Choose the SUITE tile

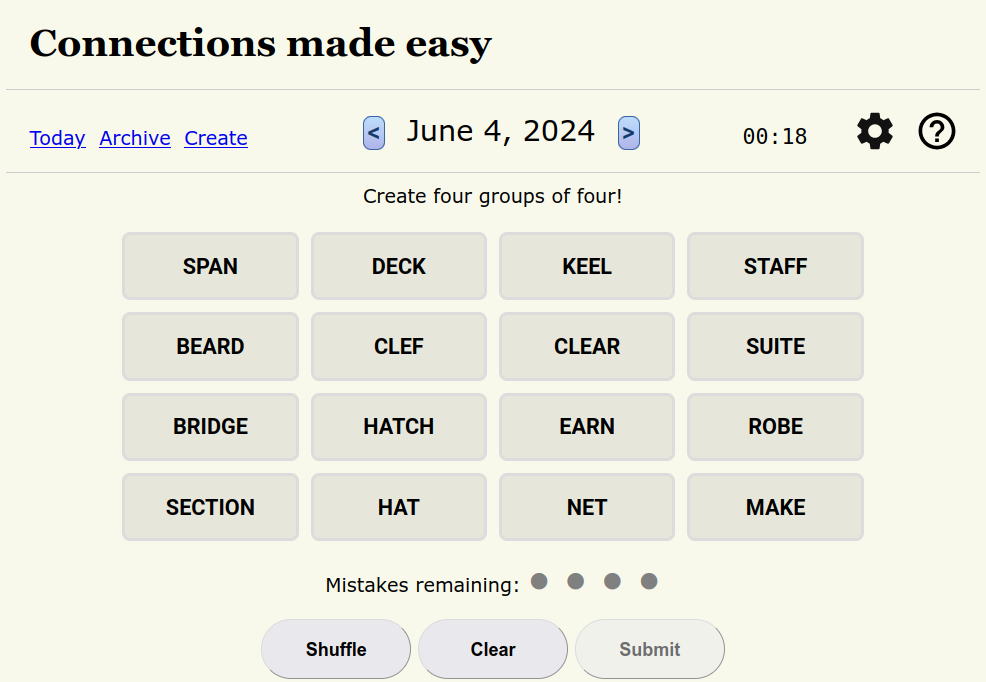click(775, 346)
